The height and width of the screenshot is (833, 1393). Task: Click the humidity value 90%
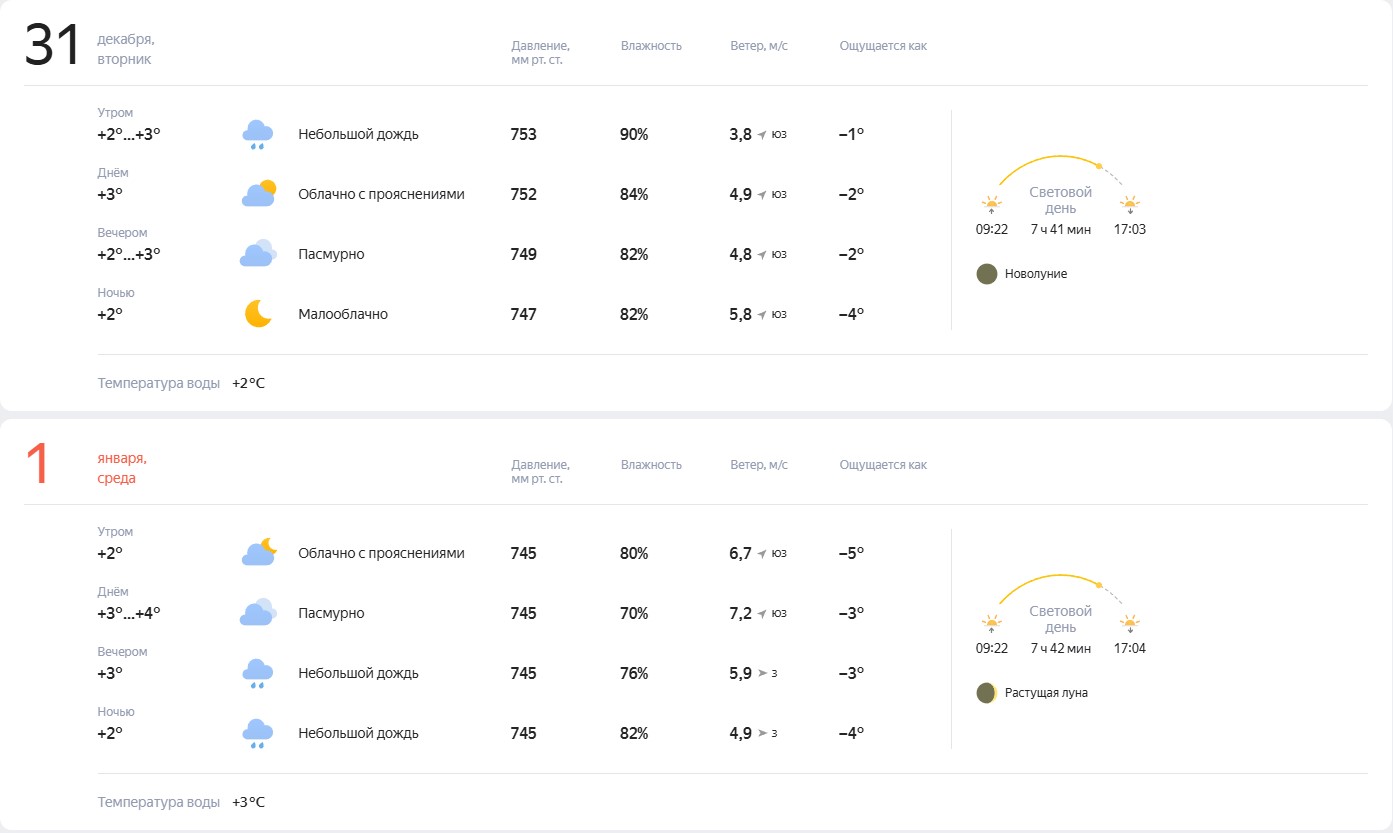[634, 134]
